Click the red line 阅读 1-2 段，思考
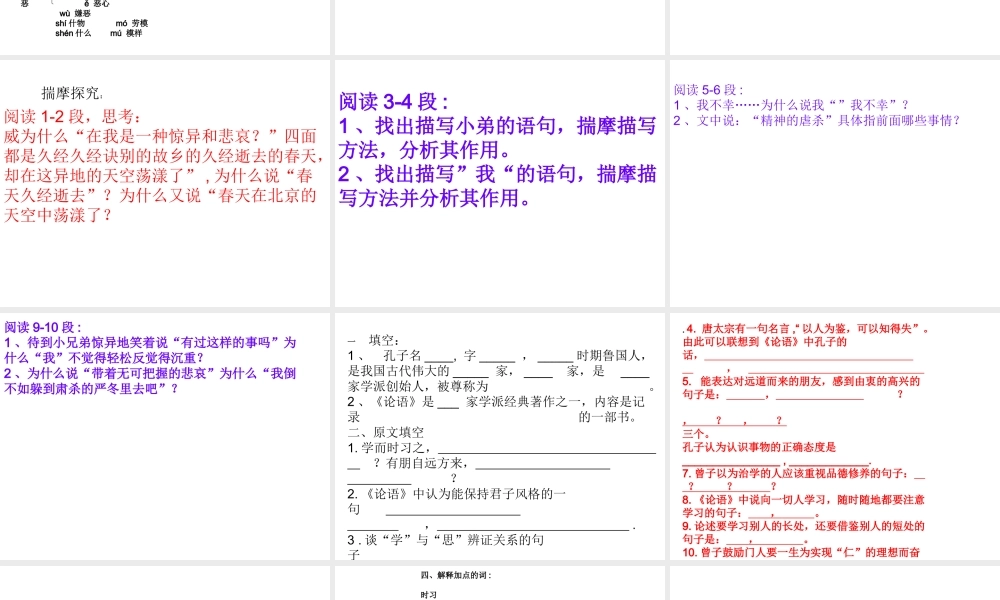This screenshot has width=1000, height=600. [73, 116]
